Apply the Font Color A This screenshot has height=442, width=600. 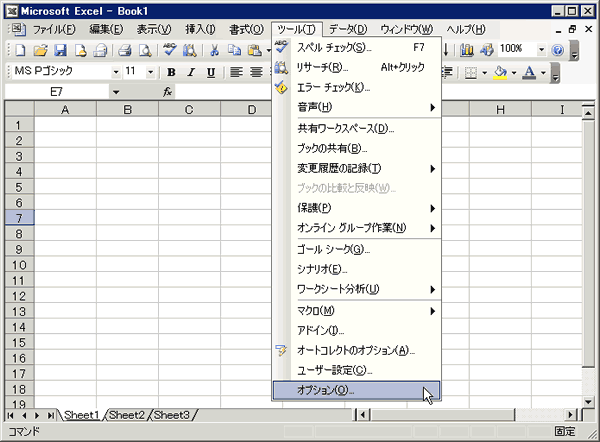click(529, 72)
